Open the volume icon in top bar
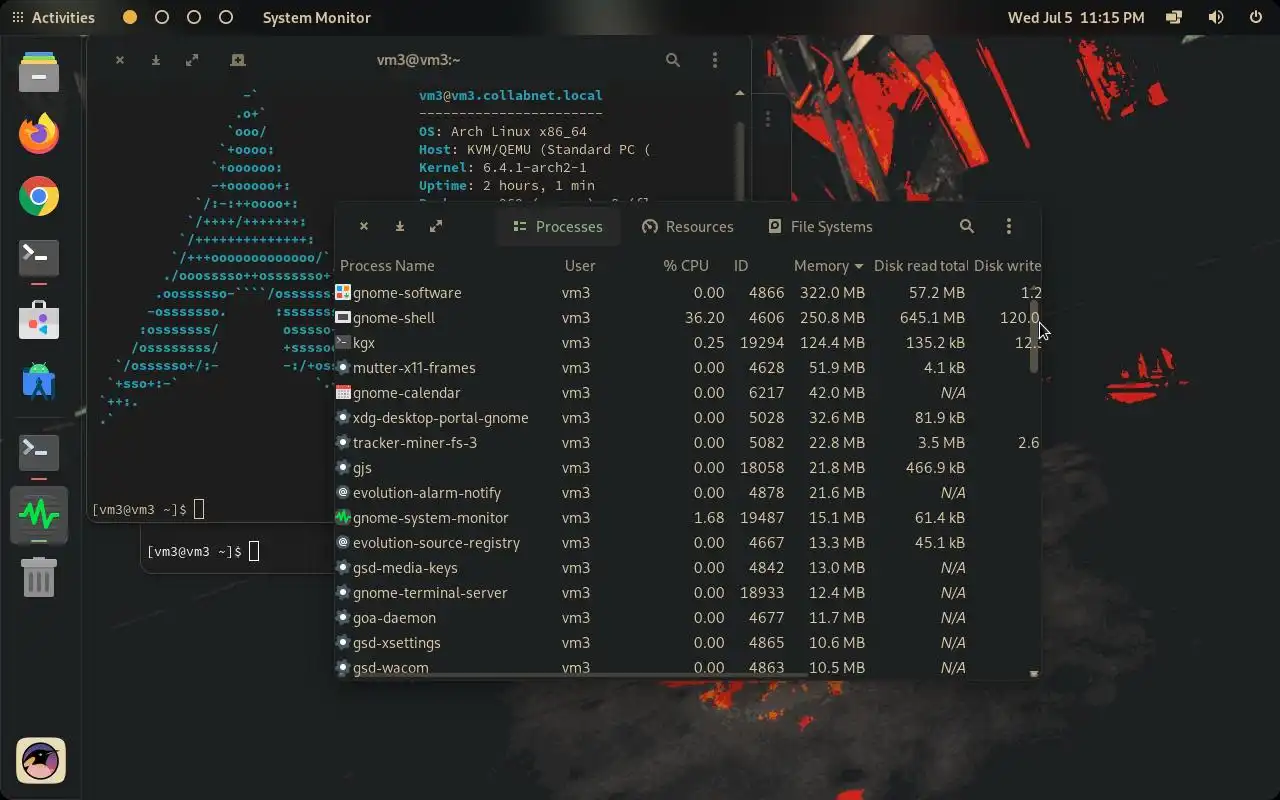Screen dimensions: 1280x800 1215,17
